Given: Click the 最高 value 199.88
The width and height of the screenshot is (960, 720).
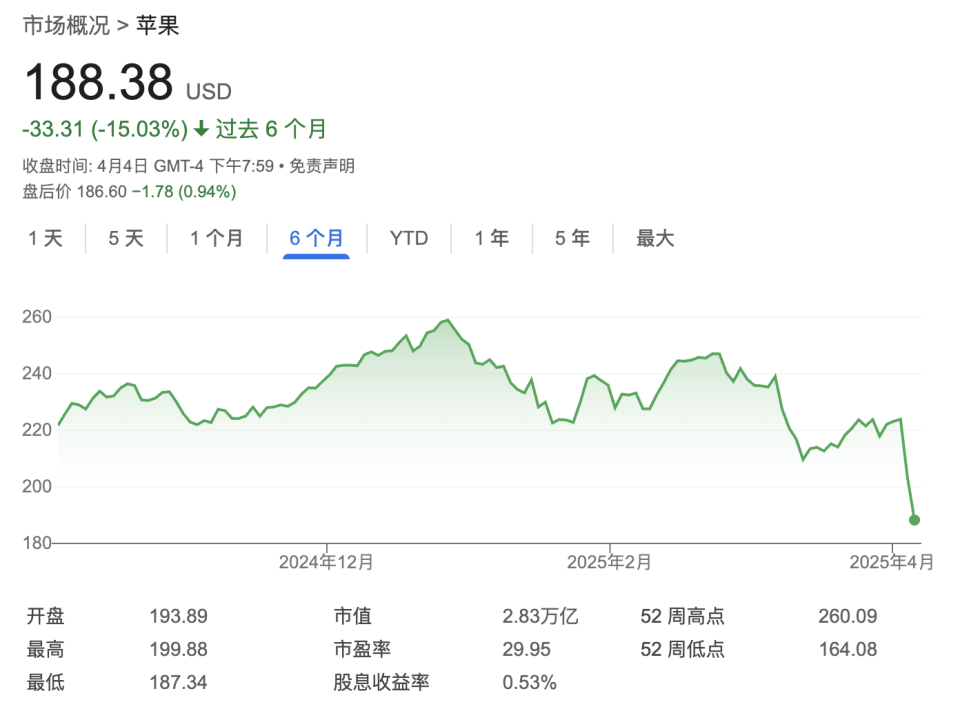Looking at the screenshot, I should pyautogui.click(x=178, y=649).
